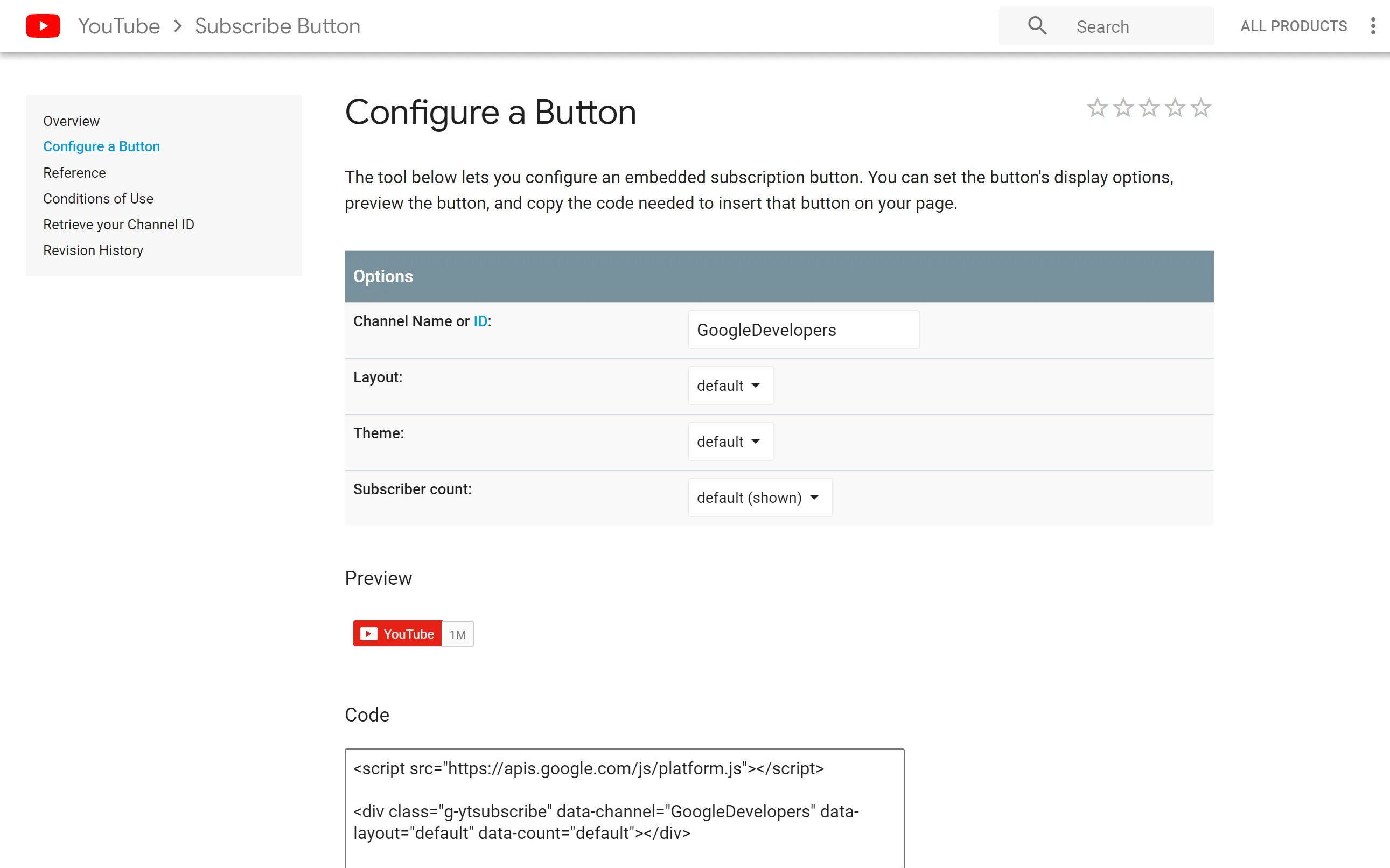Go to Reference in sidebar navigation
The width and height of the screenshot is (1390, 868).
(x=75, y=173)
